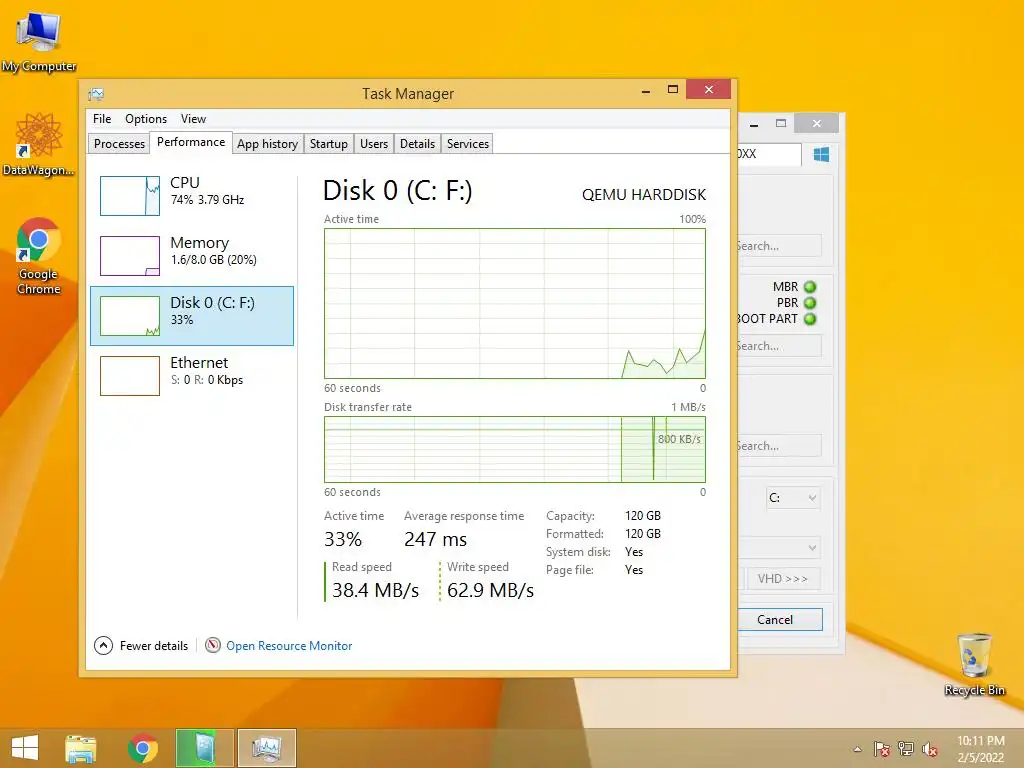Open the Recycle Bin icon
Screen dimensions: 1024x768
tap(974, 664)
